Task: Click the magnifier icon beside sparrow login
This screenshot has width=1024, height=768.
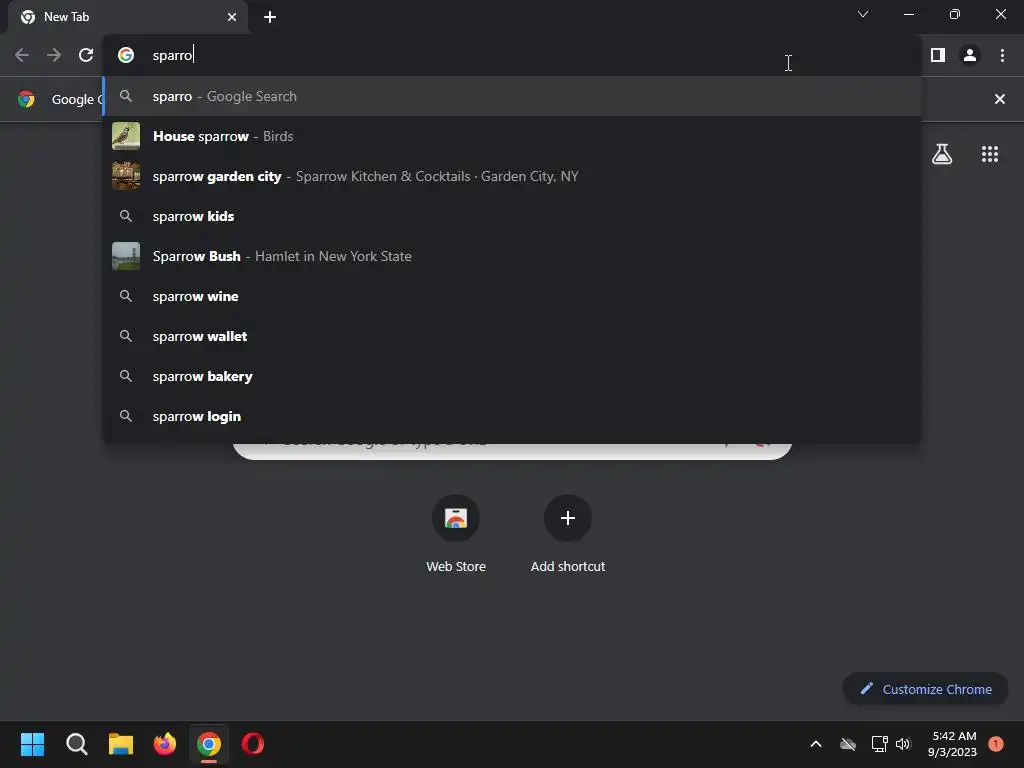Action: [x=126, y=416]
